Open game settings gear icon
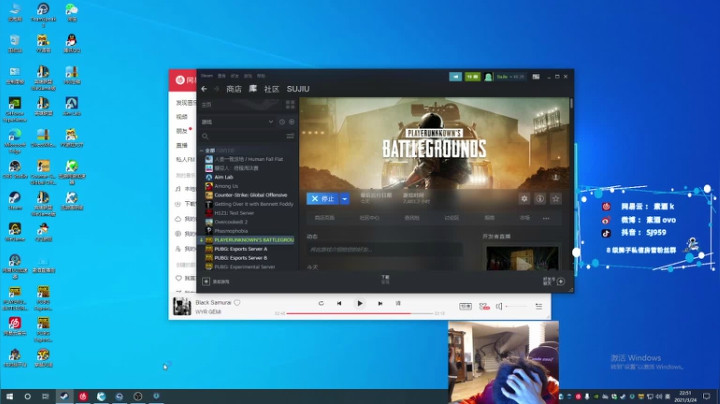 click(524, 199)
